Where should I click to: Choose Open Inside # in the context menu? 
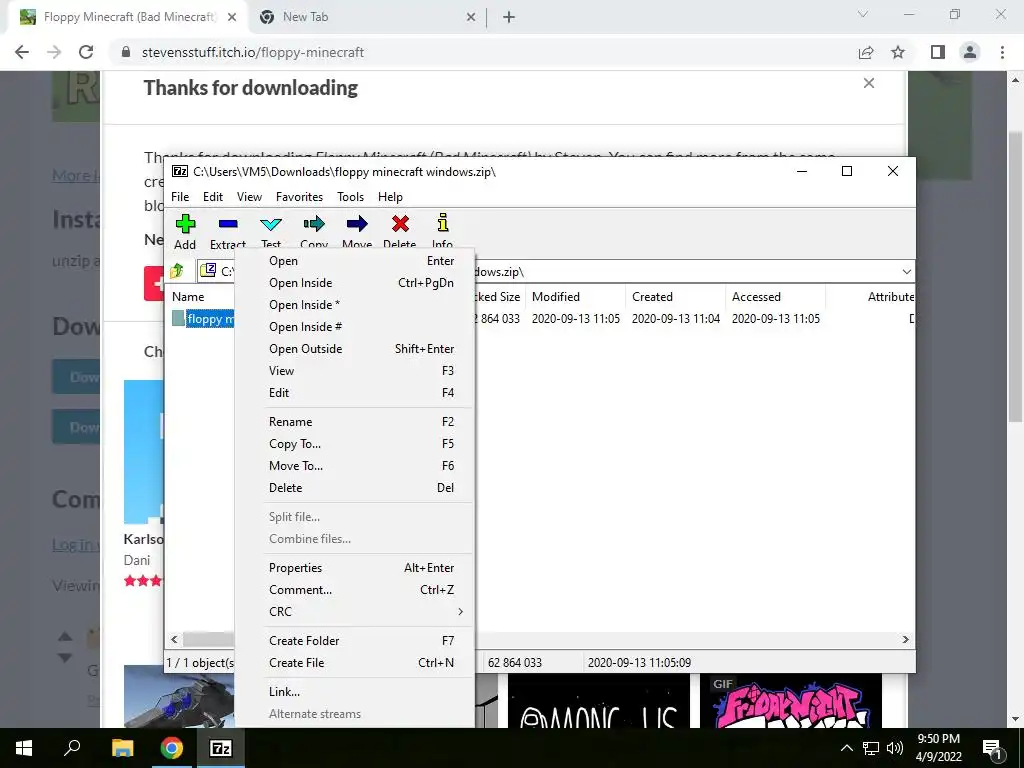pyautogui.click(x=355, y=327)
